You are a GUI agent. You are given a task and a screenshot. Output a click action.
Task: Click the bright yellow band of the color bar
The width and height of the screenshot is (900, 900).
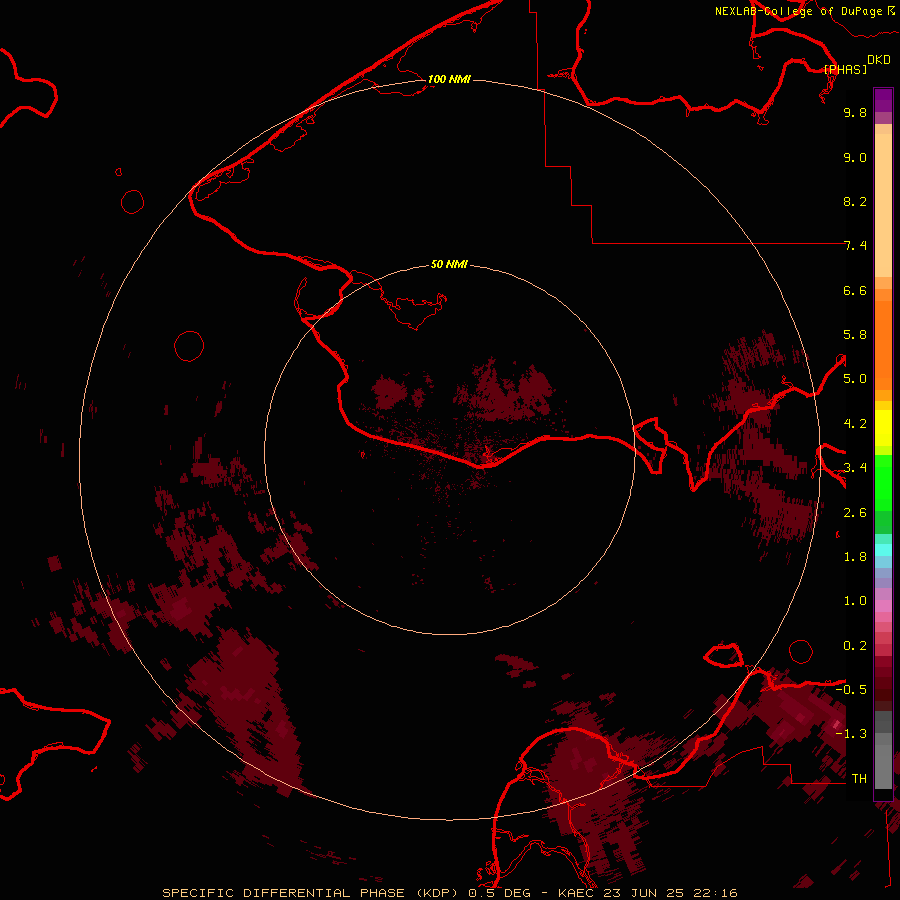click(883, 428)
